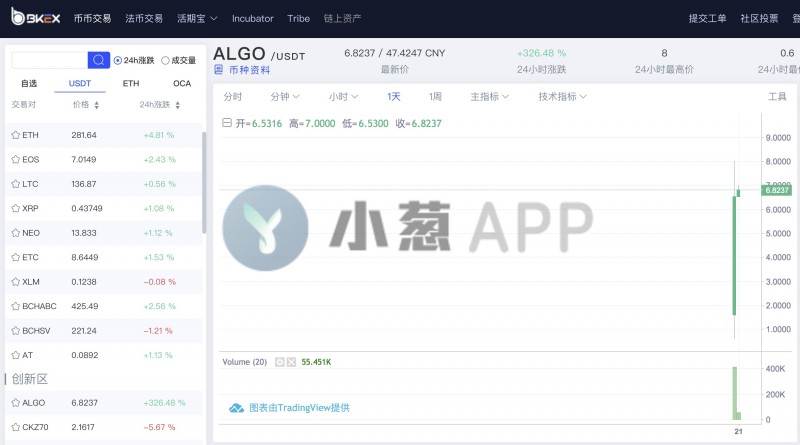Open Incubator in top navigation

253,19
